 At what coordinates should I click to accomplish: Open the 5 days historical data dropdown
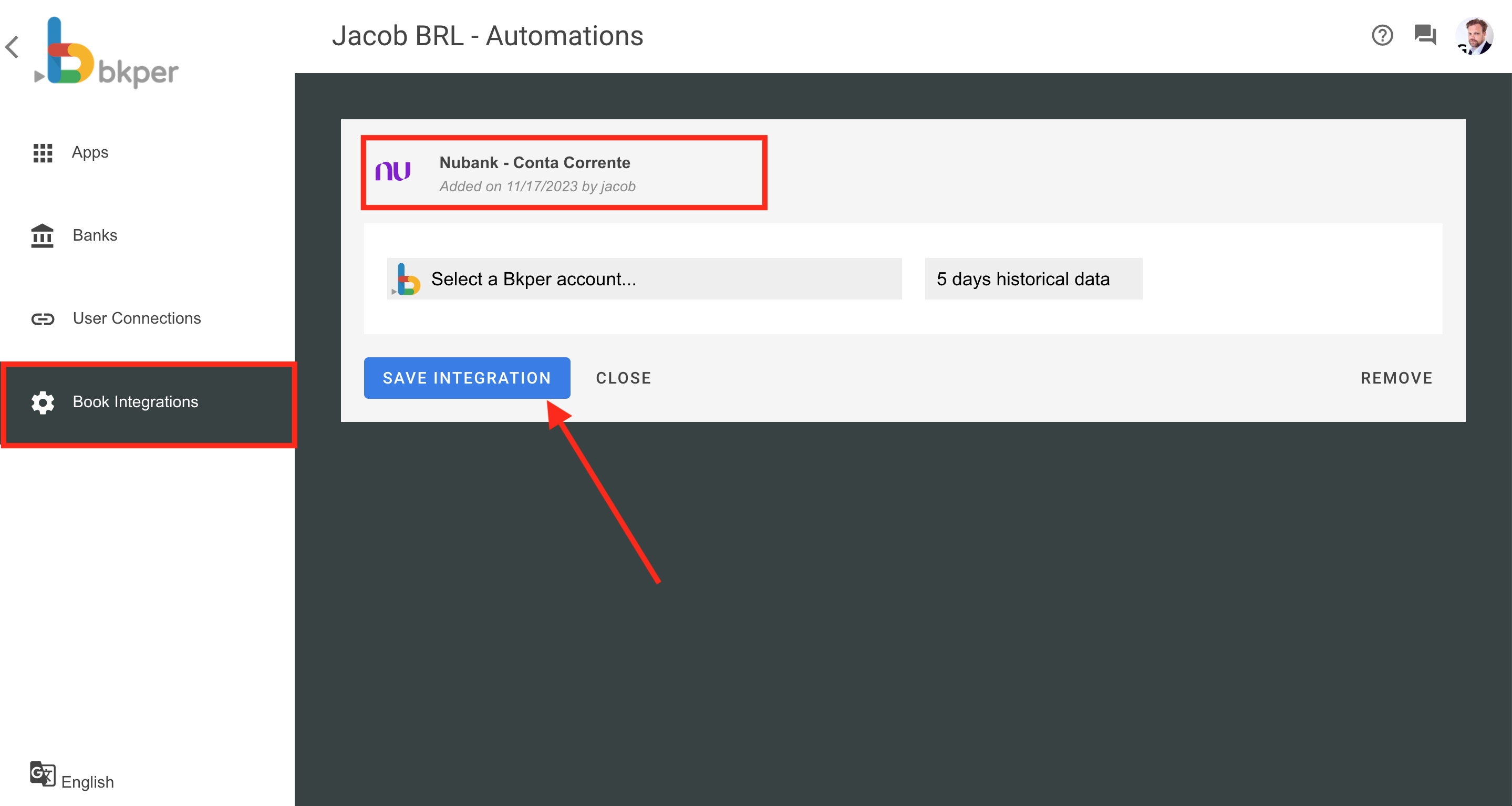[1033, 280]
